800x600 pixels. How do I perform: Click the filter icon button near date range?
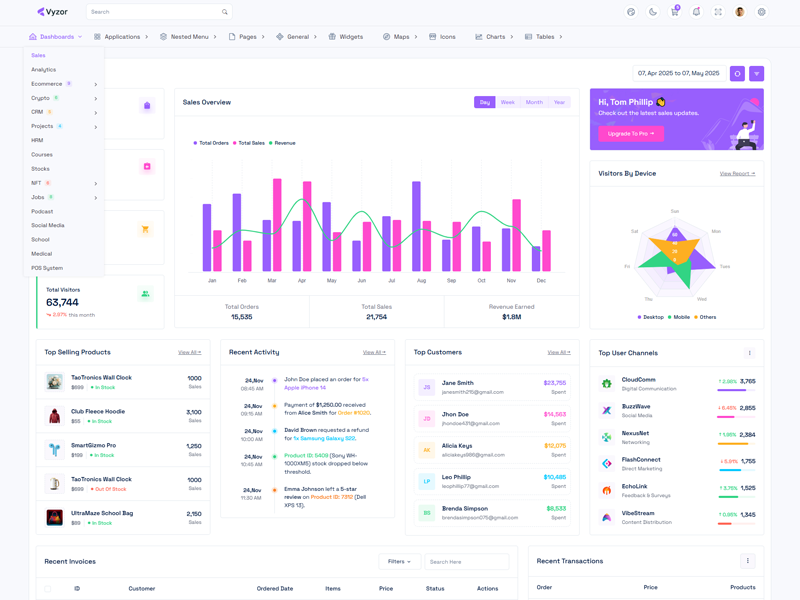coord(757,73)
